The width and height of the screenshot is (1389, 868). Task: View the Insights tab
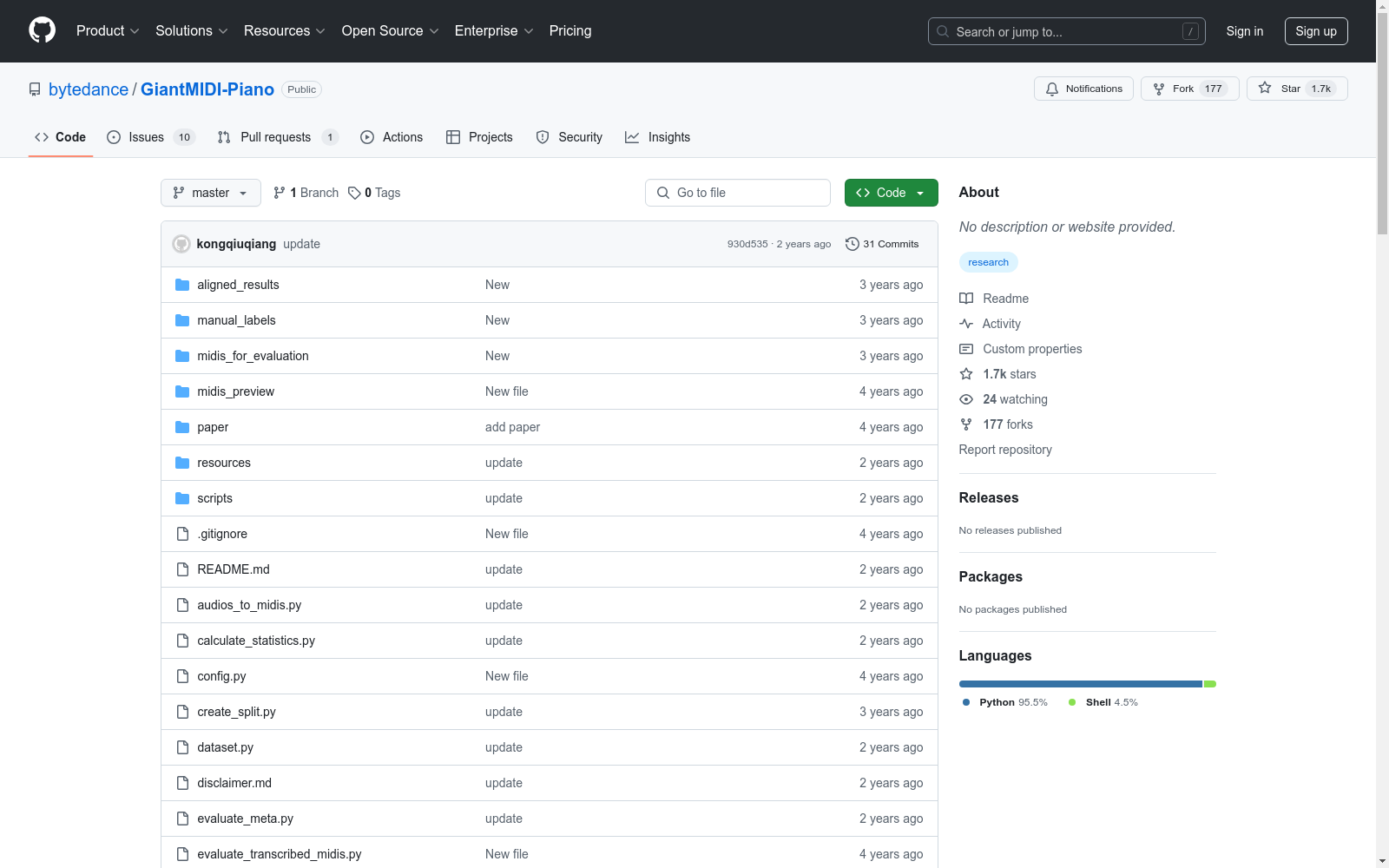(658, 137)
